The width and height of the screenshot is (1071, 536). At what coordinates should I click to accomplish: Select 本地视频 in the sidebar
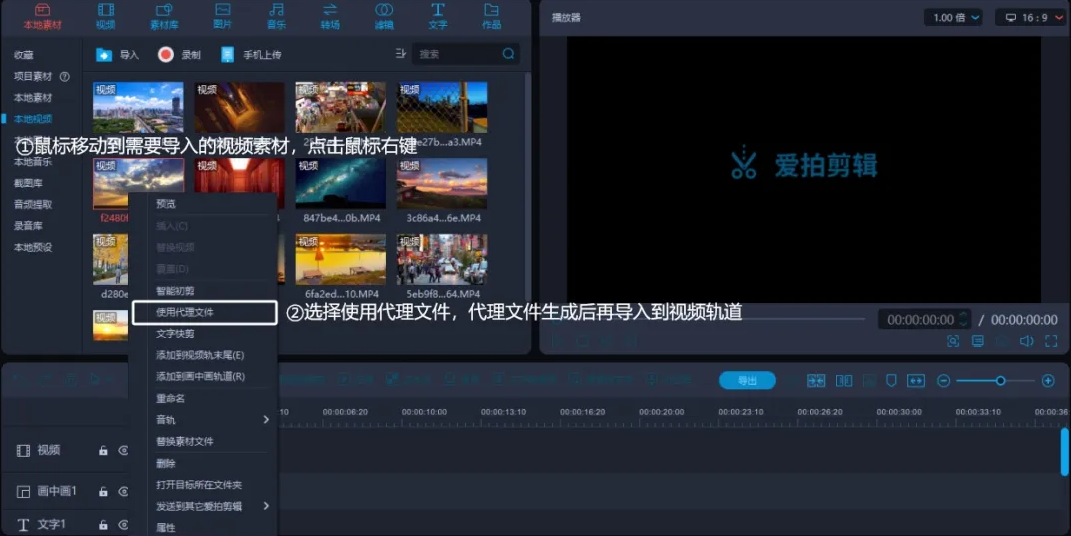point(33,119)
